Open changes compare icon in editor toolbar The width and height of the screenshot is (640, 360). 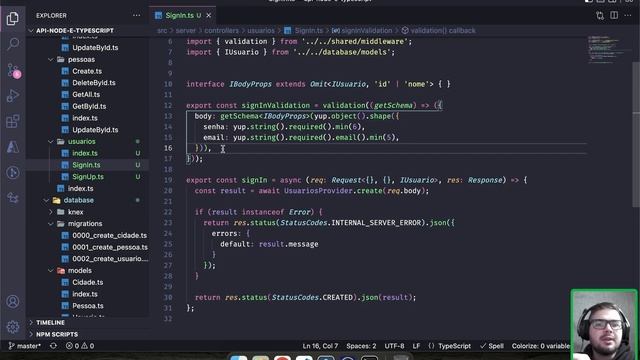click(600, 16)
